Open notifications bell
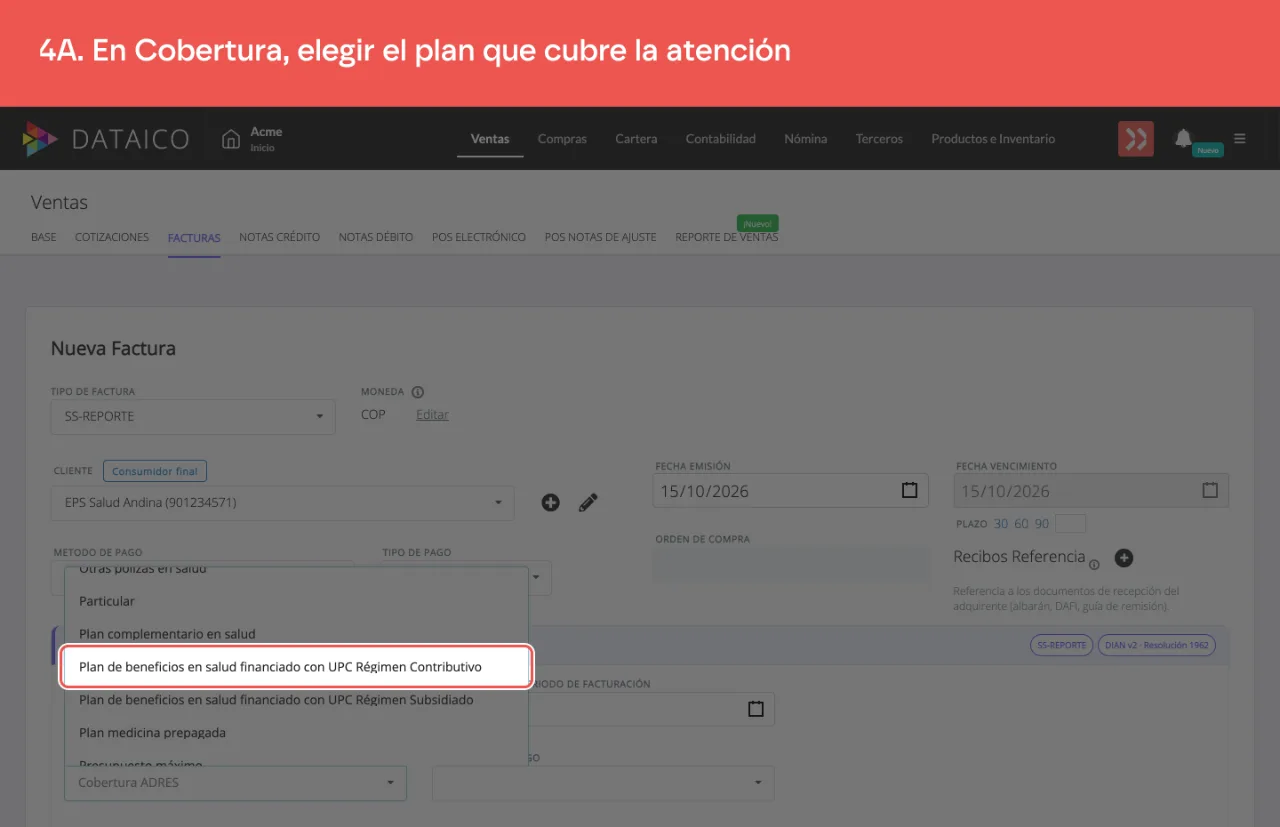 (x=1183, y=138)
